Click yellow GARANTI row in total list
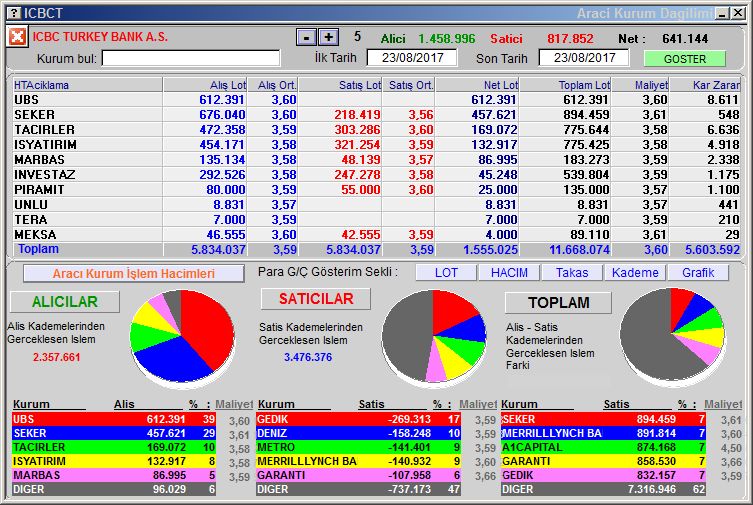Screen dimensions: 753x505 [x=603, y=461]
